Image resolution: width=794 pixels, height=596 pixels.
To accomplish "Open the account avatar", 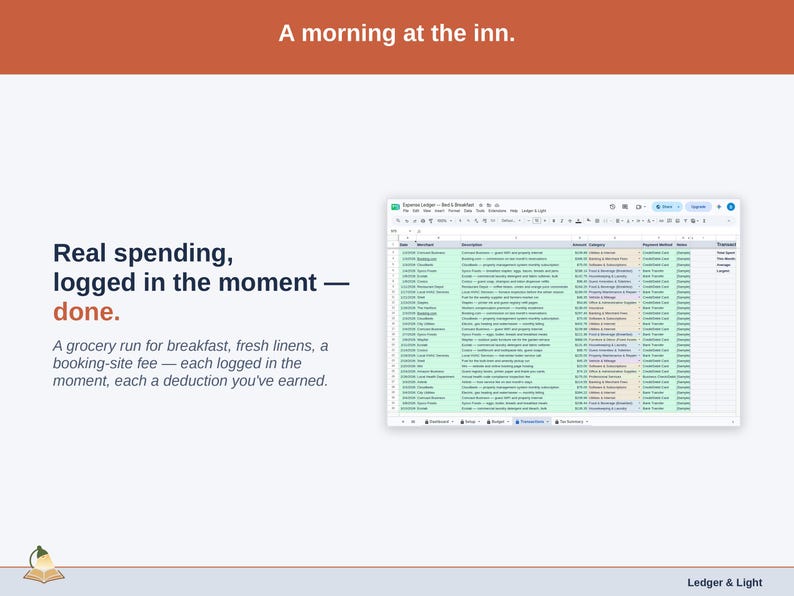I will [731, 207].
